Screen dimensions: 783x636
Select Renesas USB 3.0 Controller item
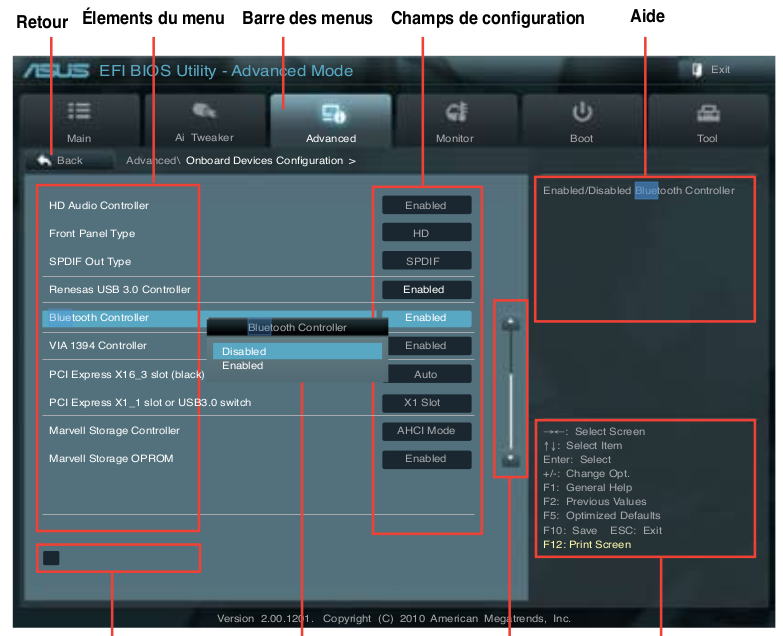click(120, 290)
